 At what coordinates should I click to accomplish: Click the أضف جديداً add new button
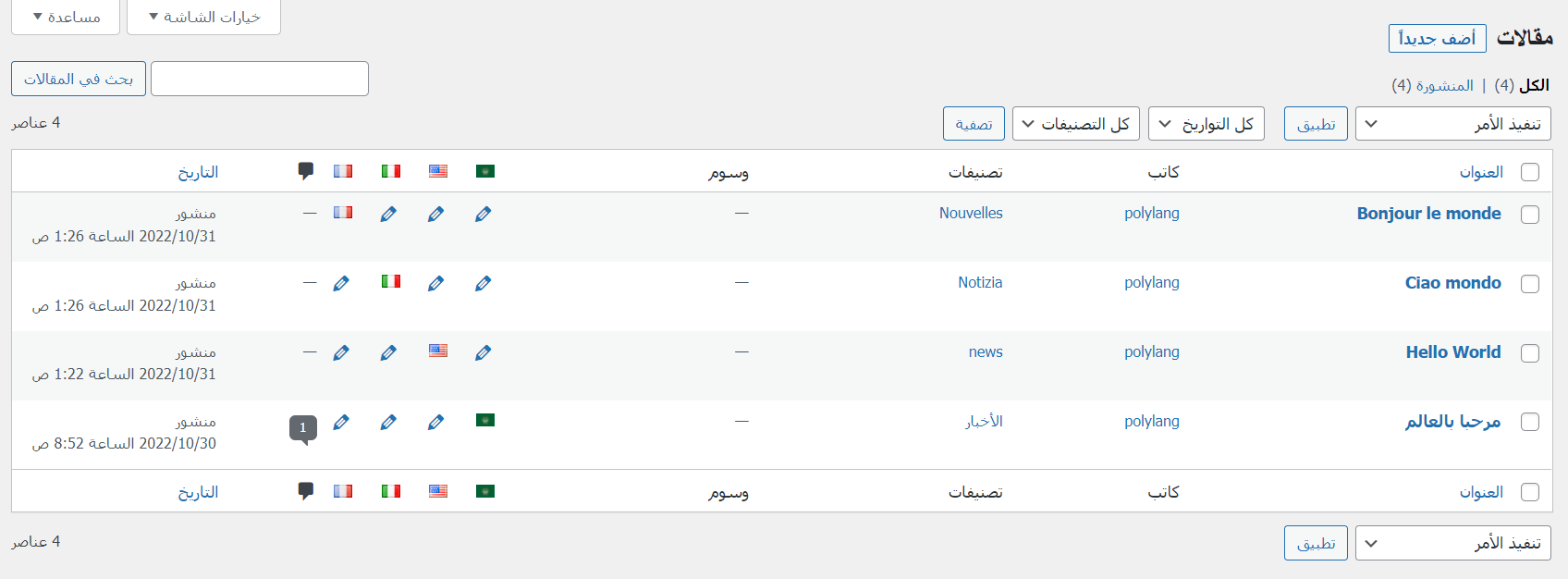click(1437, 38)
